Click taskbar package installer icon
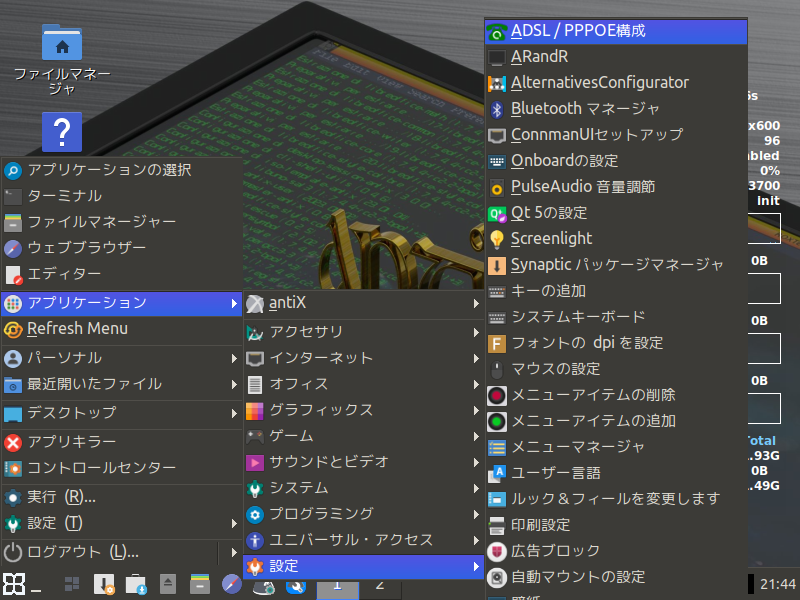Image resolution: width=800 pixels, height=600 pixels. pos(104,585)
